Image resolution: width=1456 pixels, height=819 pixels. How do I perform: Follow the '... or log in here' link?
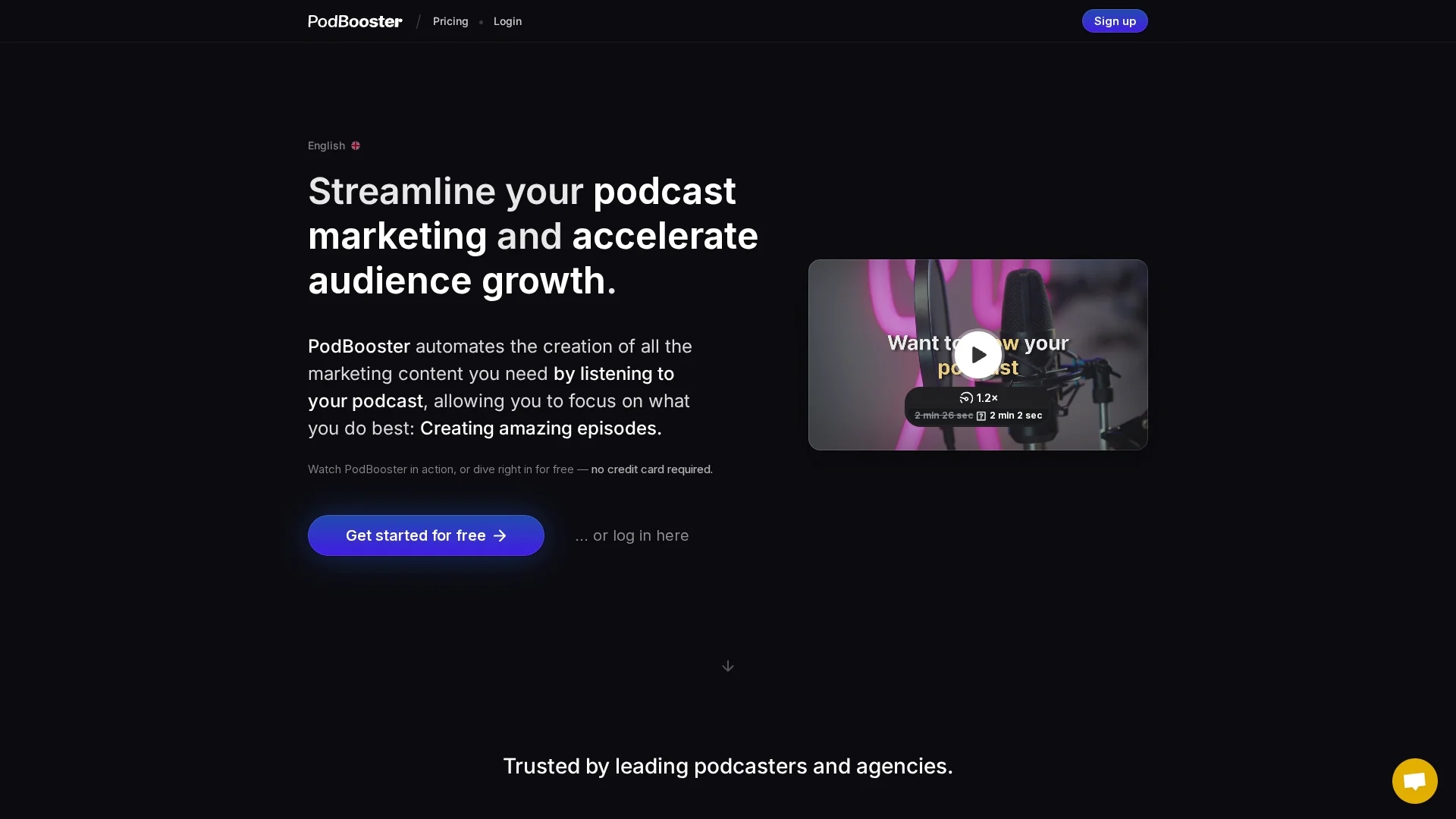coord(632,535)
